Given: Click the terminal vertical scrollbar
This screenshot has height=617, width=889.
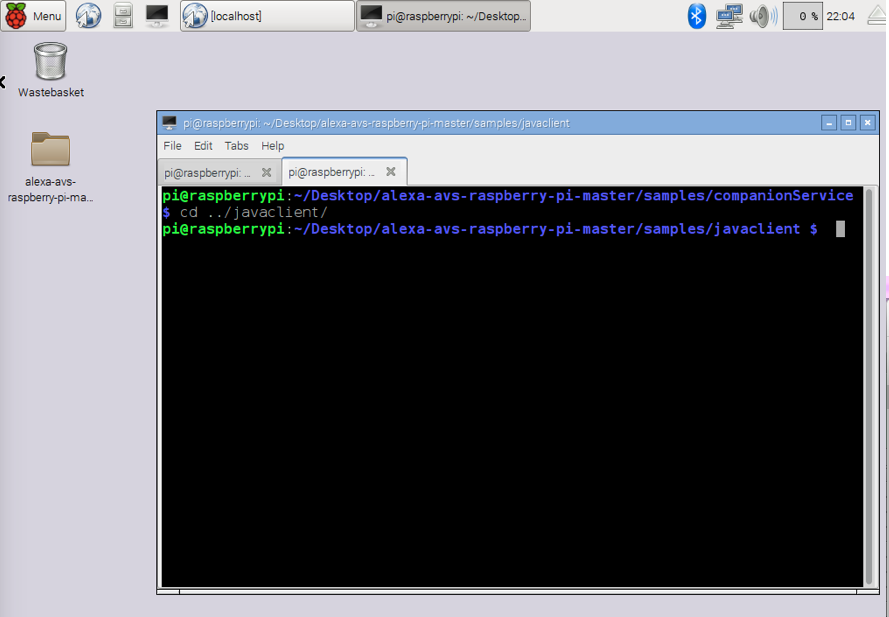Looking at the screenshot, I should tap(869, 387).
